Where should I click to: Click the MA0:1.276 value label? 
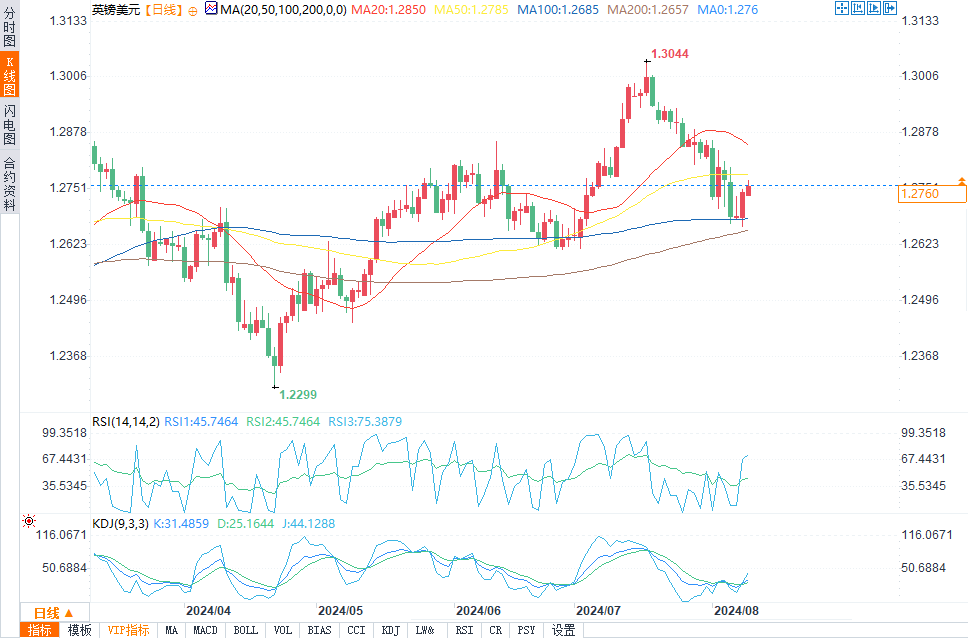click(727, 10)
